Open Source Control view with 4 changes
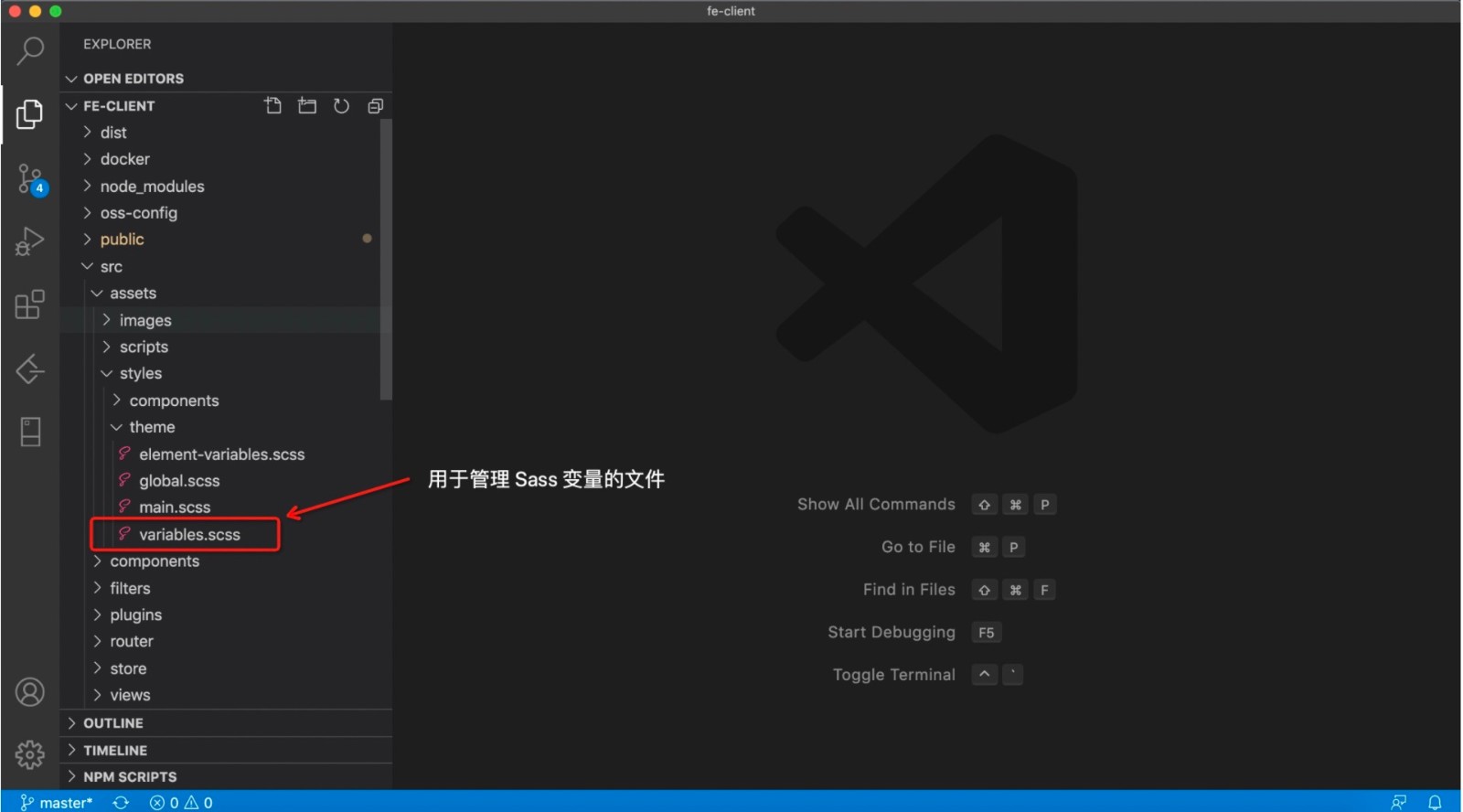This screenshot has height=812, width=1463. coord(31,179)
